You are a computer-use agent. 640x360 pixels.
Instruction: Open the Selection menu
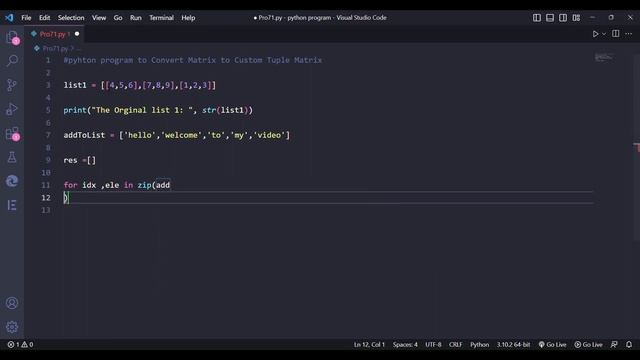pyautogui.click(x=71, y=18)
